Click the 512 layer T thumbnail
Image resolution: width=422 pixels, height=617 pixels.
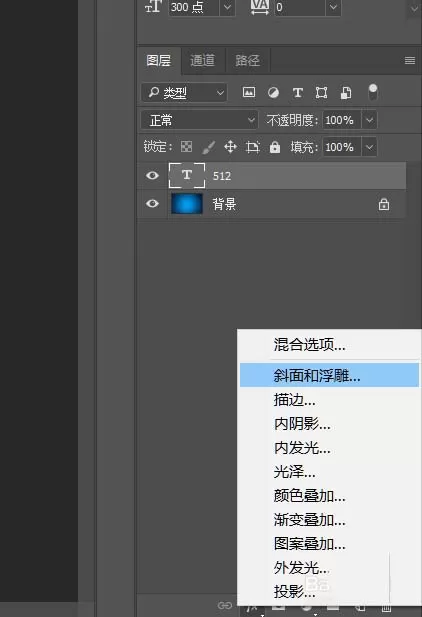click(x=187, y=175)
